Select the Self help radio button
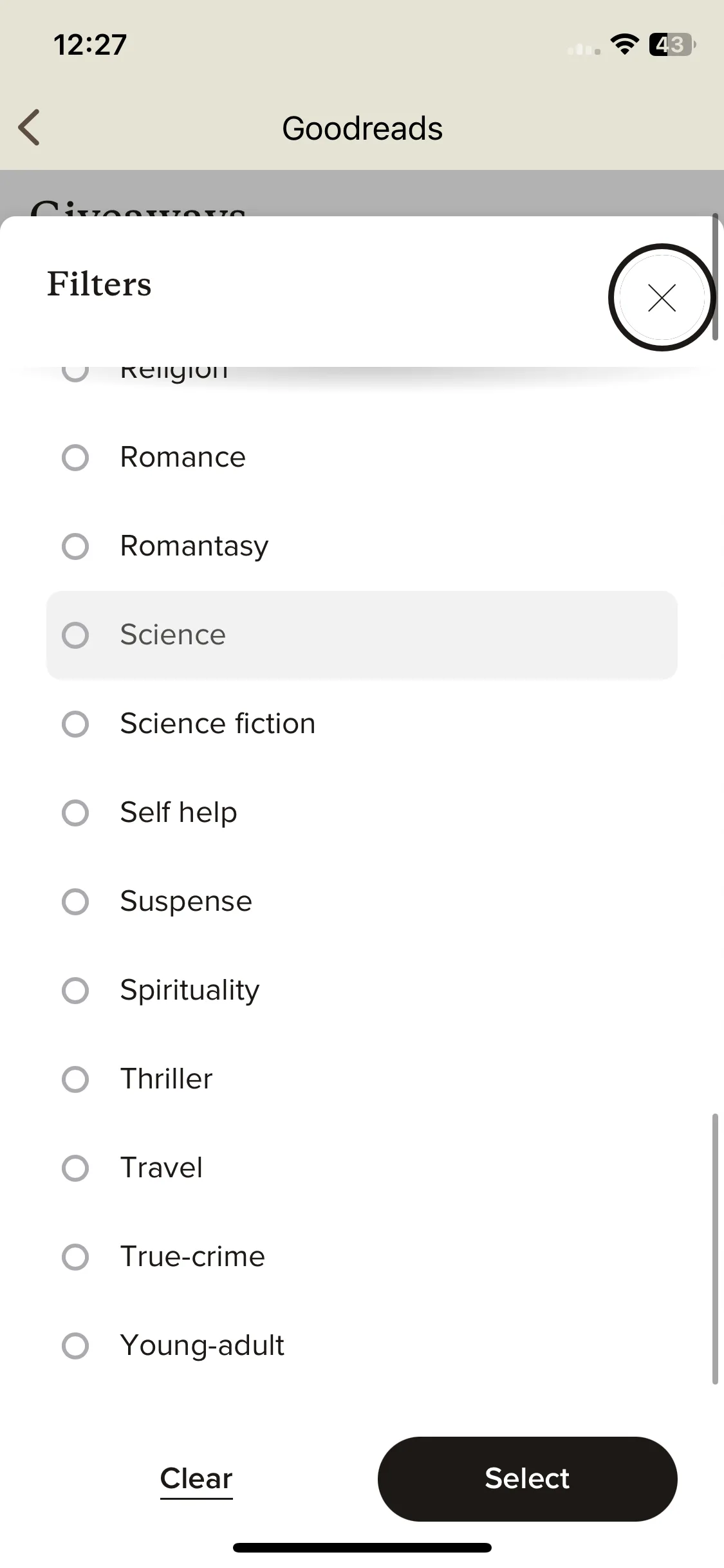Screen dimensions: 724x1568 tap(75, 813)
